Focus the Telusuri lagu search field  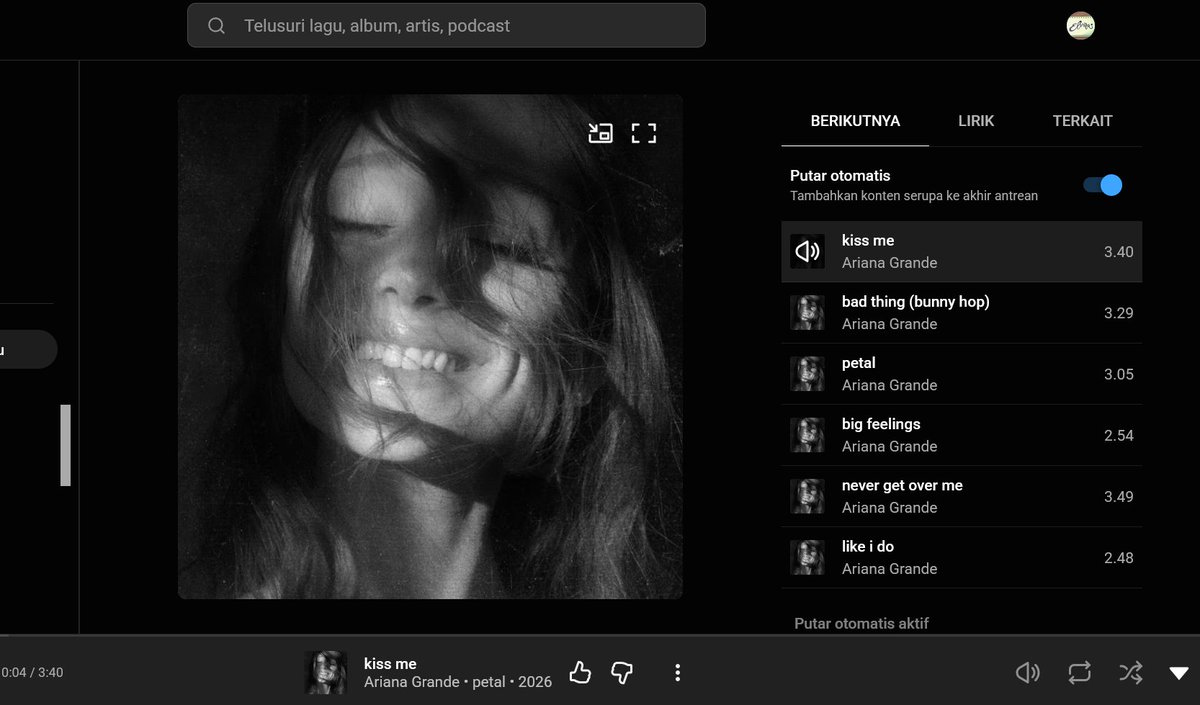coord(446,26)
